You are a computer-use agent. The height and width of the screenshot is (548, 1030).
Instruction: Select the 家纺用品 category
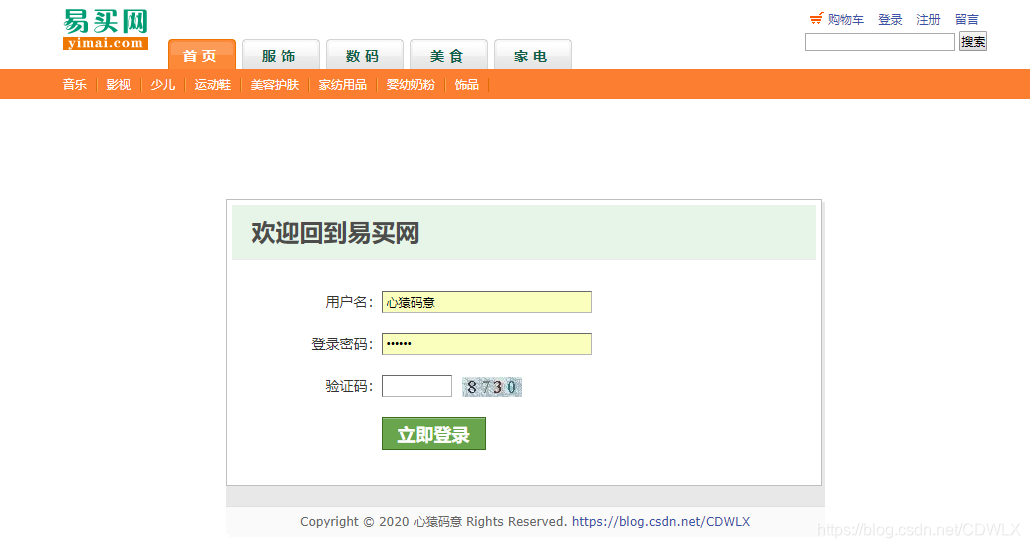342,85
